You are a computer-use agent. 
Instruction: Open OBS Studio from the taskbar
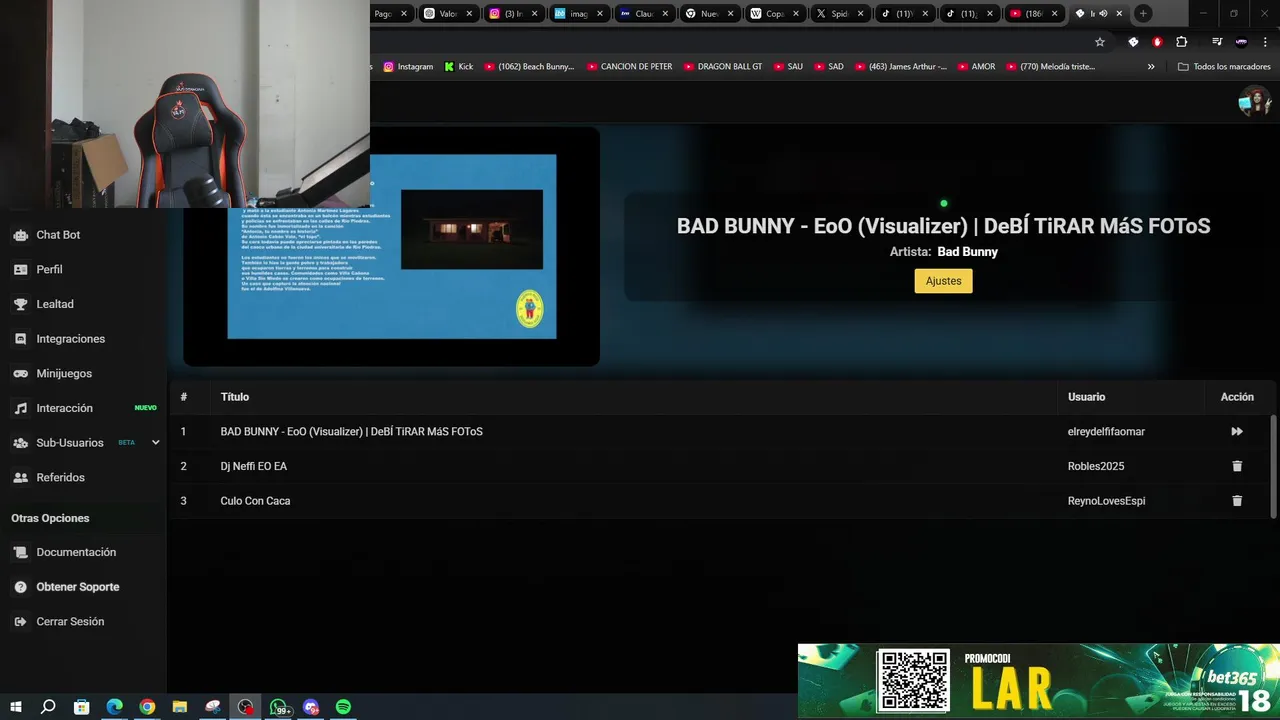[246, 707]
